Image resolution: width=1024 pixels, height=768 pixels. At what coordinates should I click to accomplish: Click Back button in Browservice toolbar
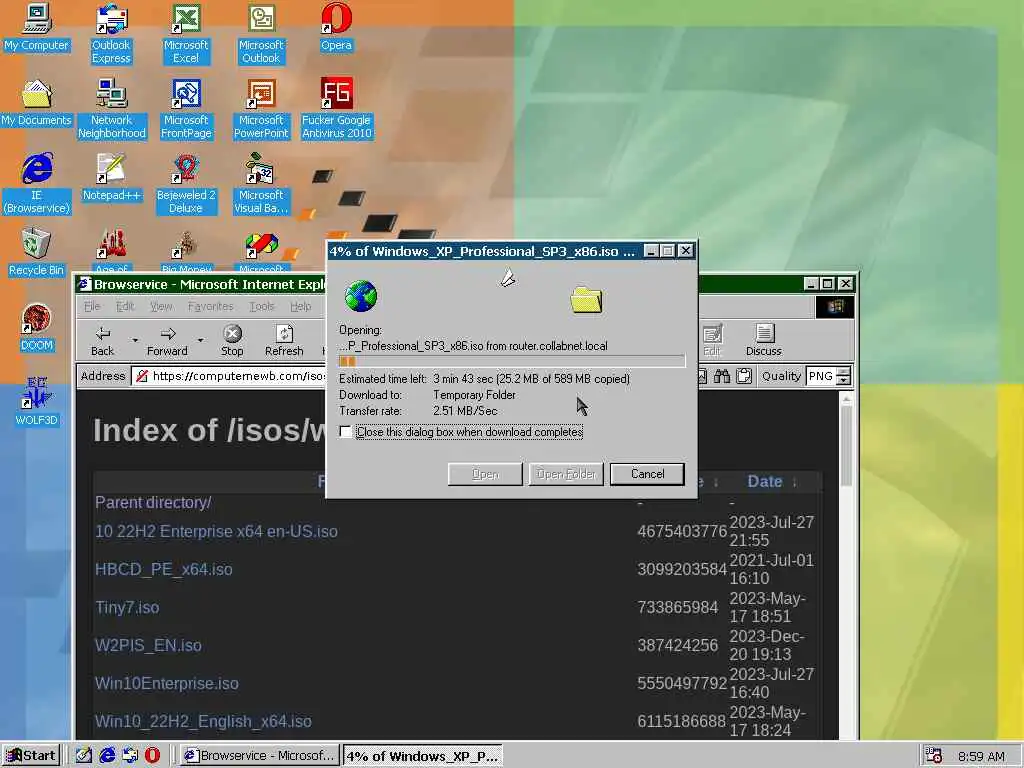tap(103, 342)
